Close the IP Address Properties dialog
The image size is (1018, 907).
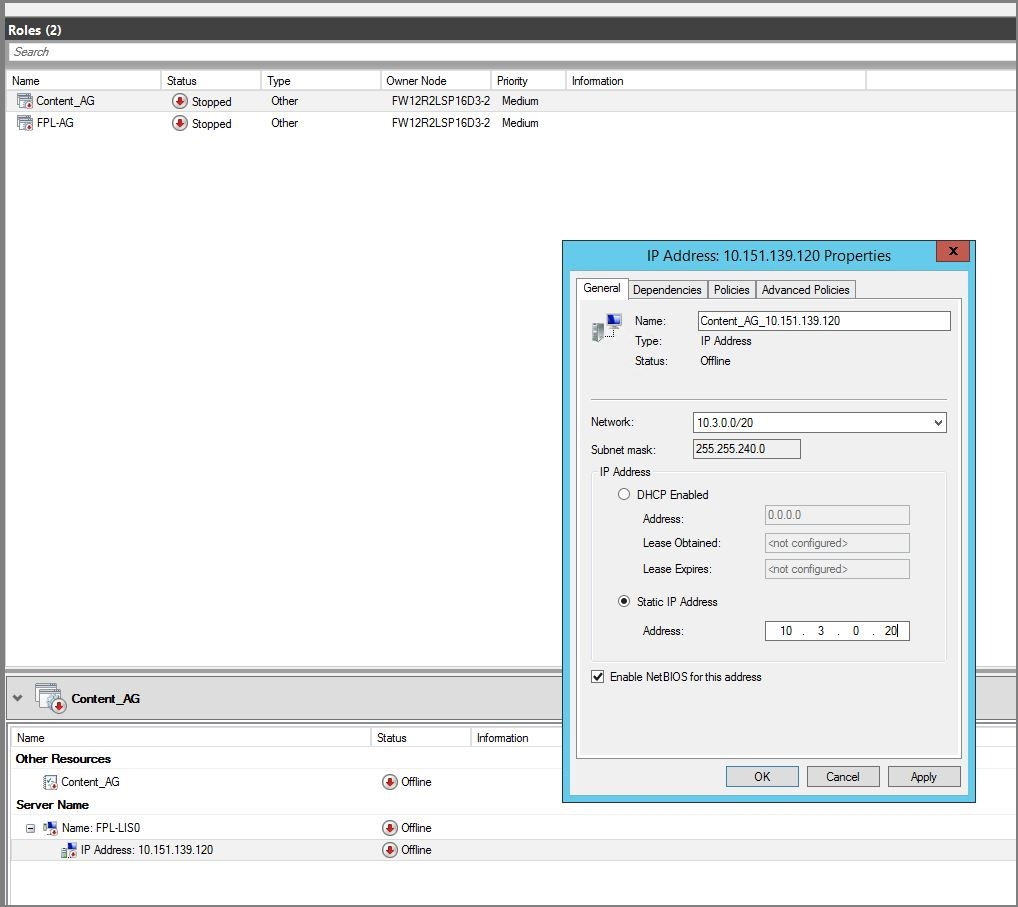click(x=953, y=251)
